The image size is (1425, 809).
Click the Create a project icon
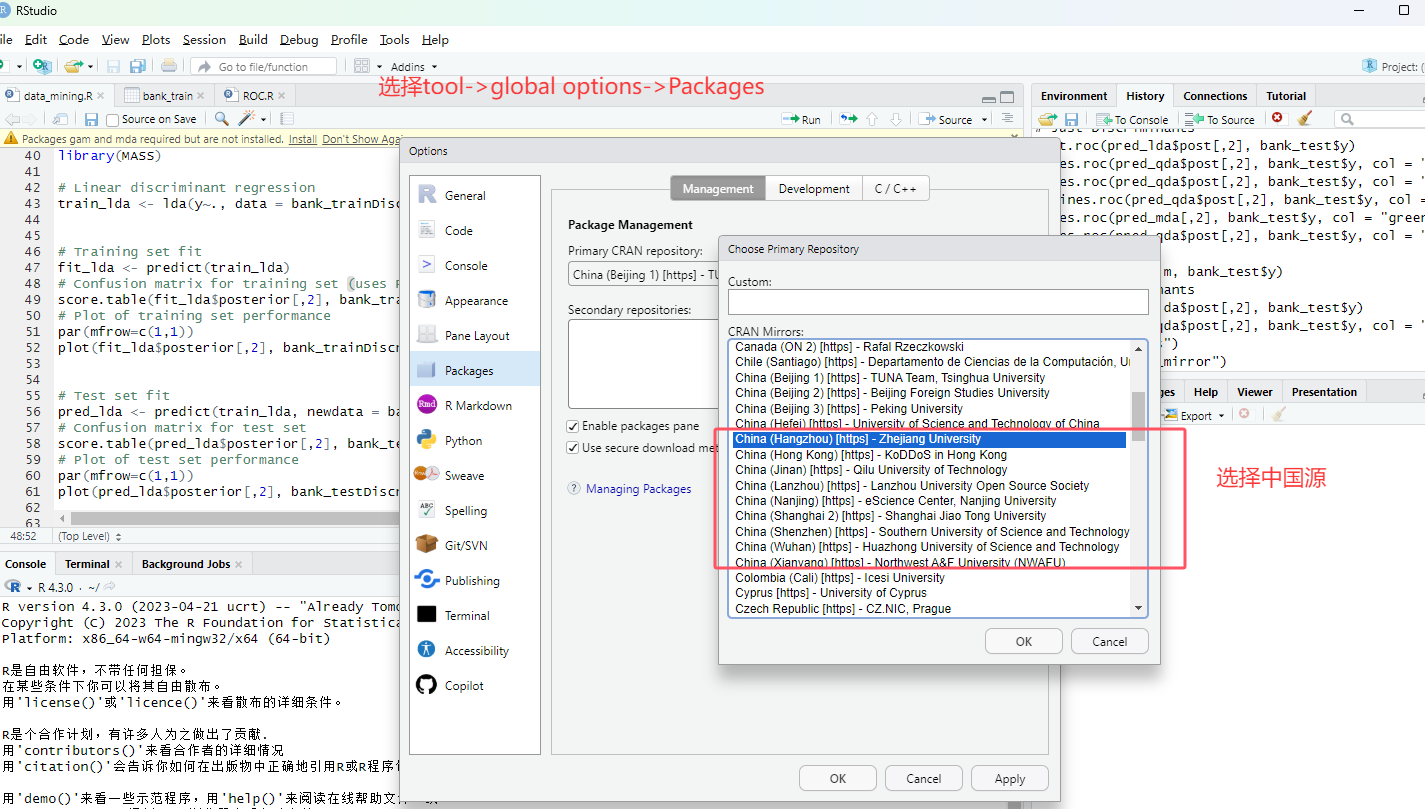click(41, 66)
